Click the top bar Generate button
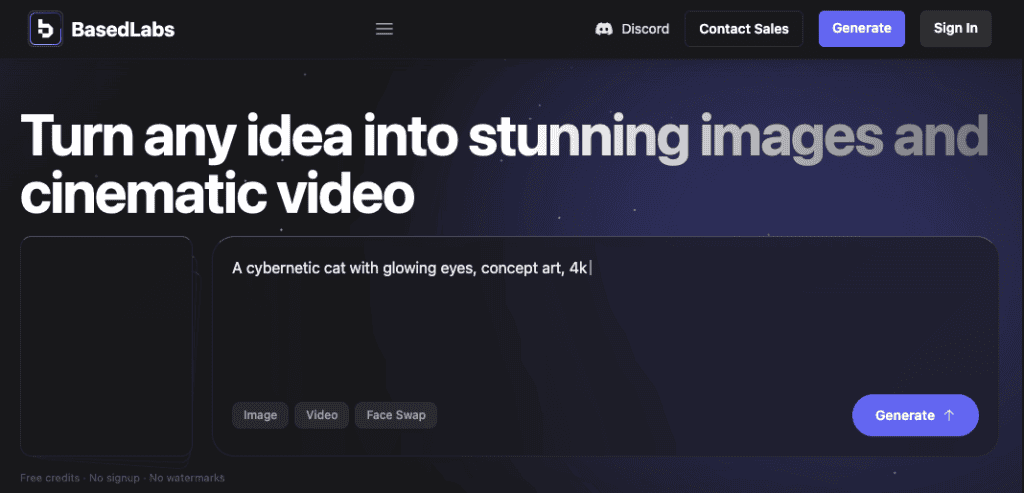This screenshot has width=1024, height=493. (861, 28)
